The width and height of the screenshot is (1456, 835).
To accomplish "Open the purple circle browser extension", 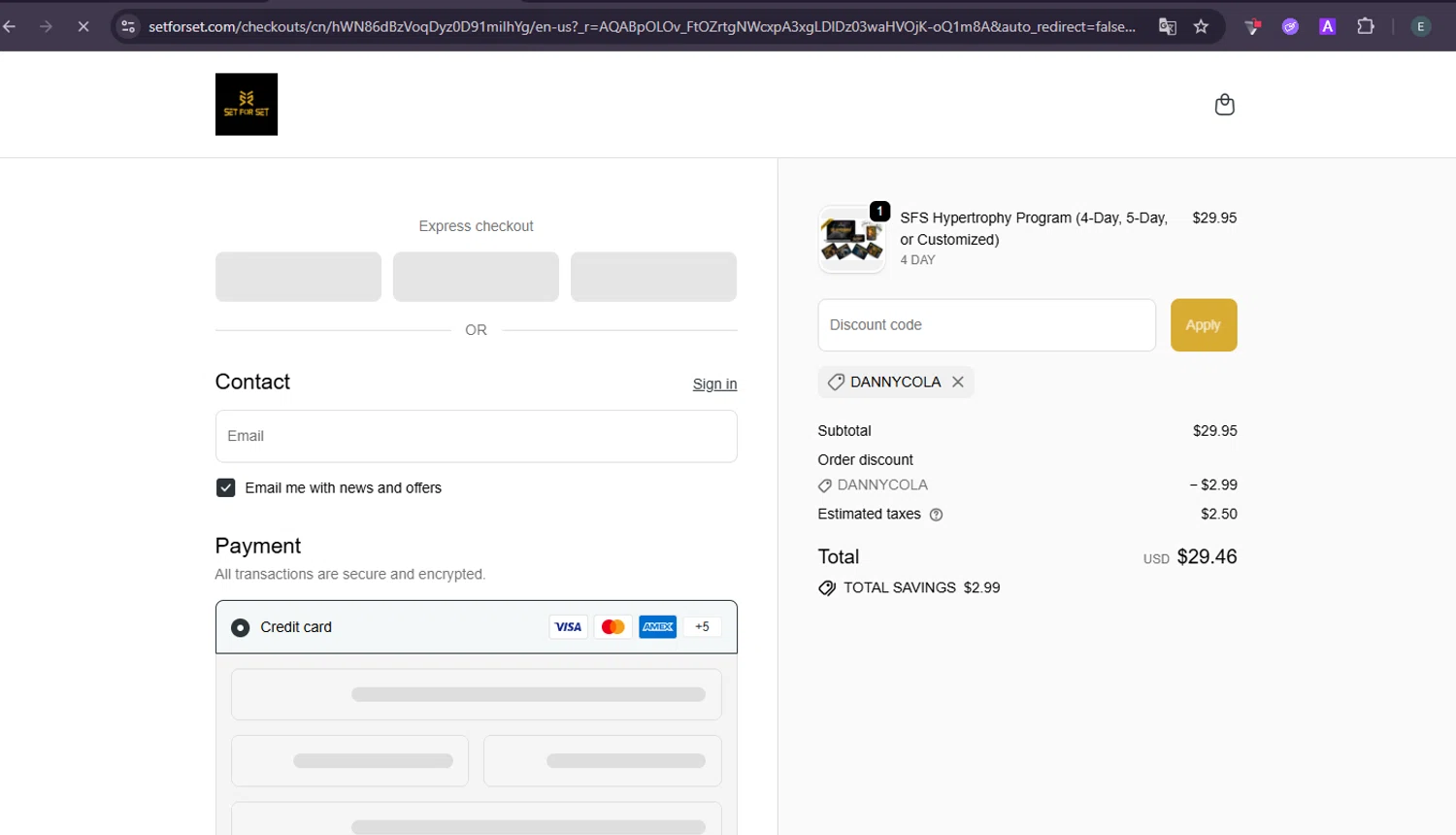I will [x=1290, y=26].
